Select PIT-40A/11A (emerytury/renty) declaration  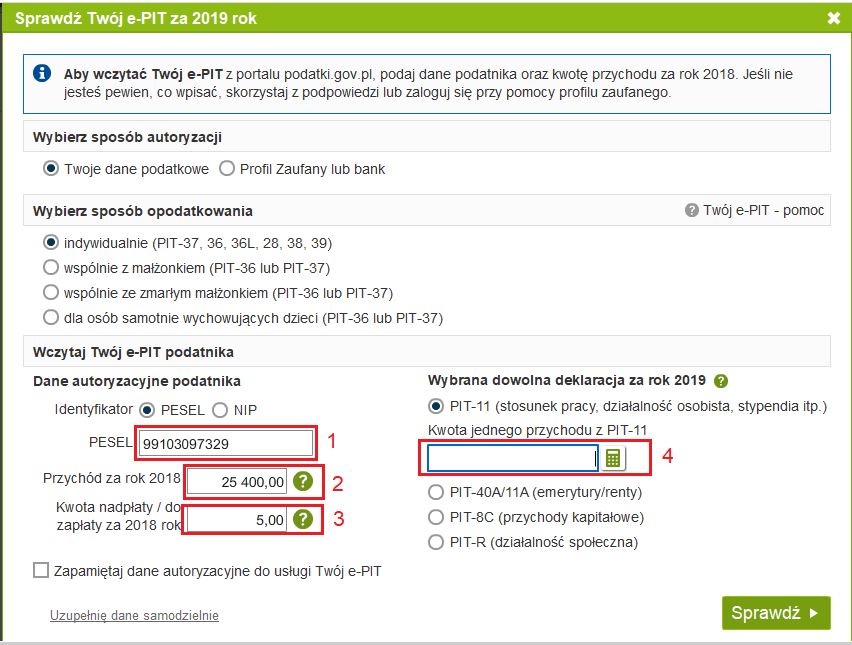436,492
